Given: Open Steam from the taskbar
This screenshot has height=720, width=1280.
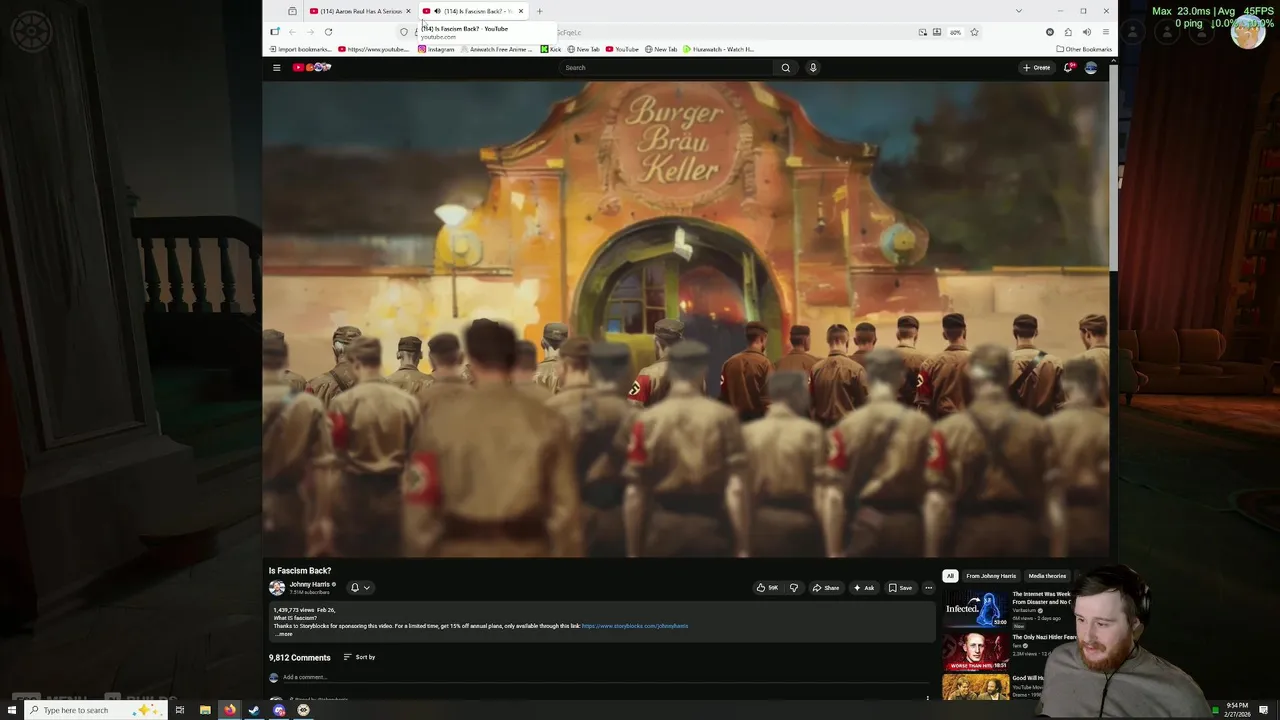Looking at the screenshot, I should (254, 710).
